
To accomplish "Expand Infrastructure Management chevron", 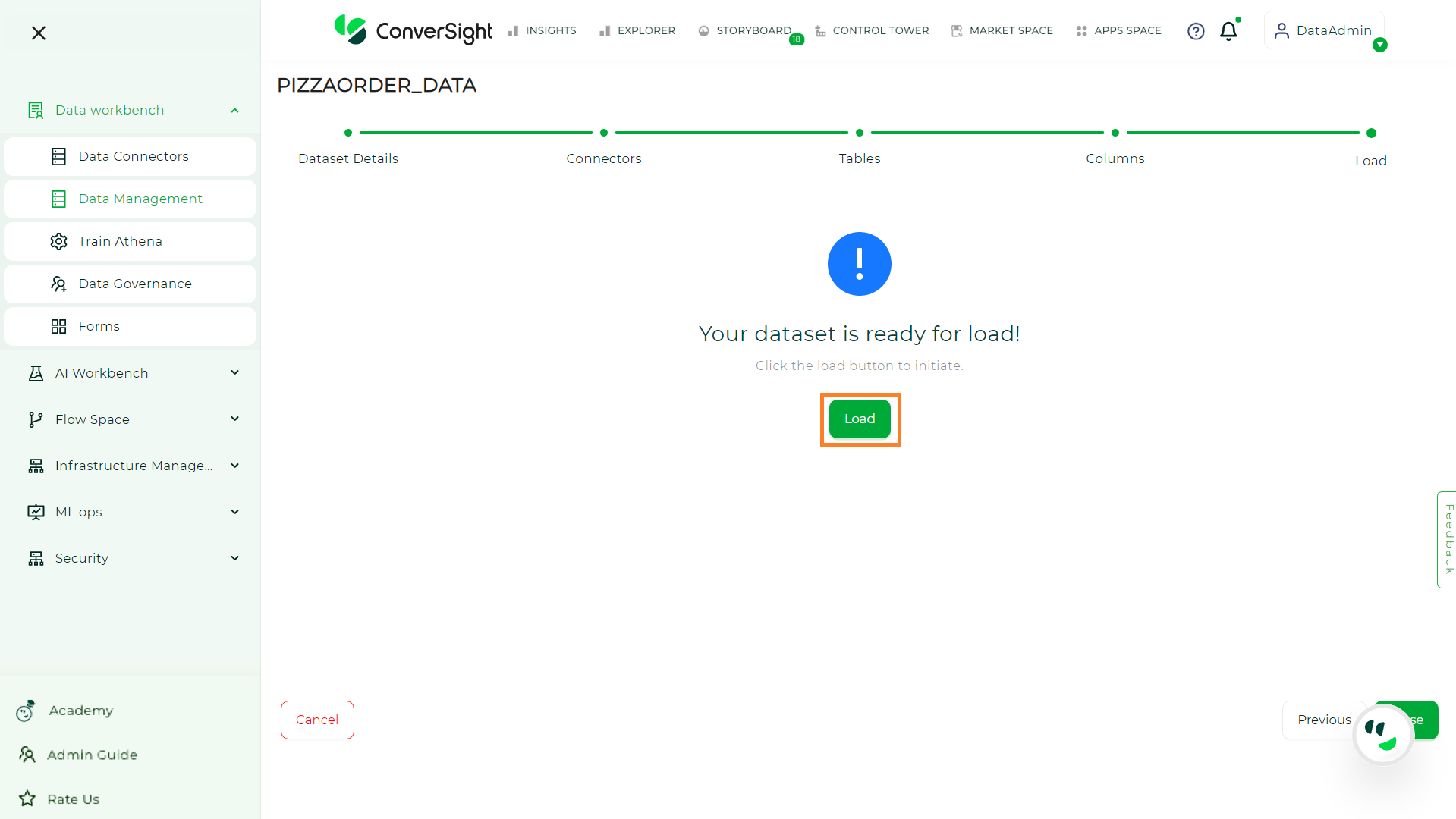I will tap(234, 466).
